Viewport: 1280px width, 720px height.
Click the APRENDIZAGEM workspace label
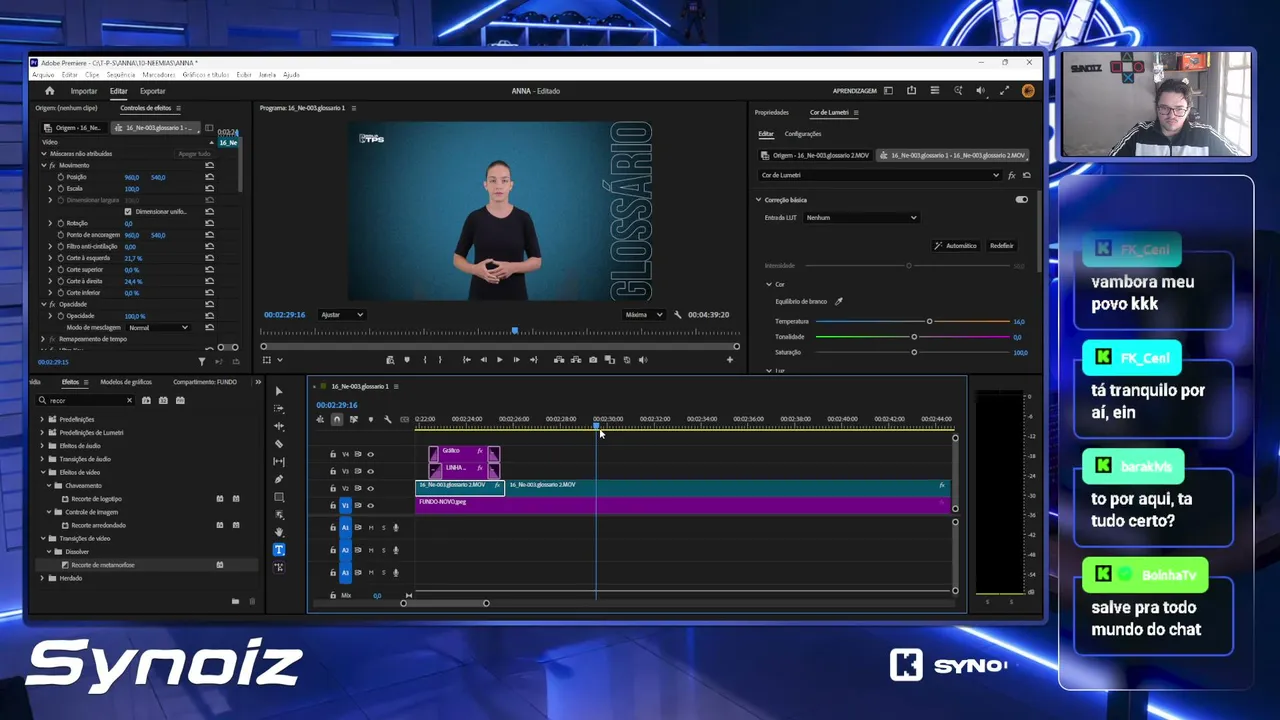pyautogui.click(x=855, y=91)
